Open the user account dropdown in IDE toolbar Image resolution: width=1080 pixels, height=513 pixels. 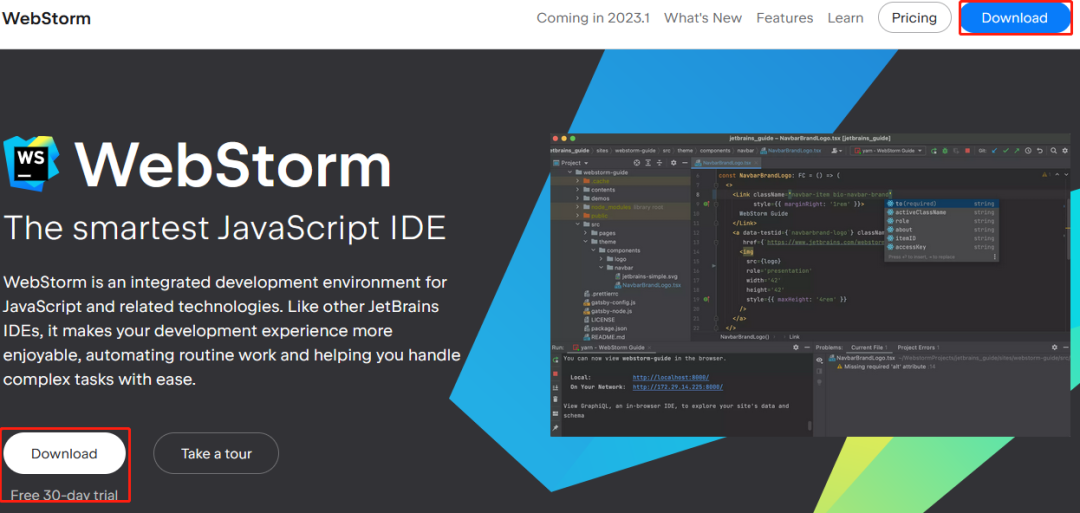click(x=837, y=151)
